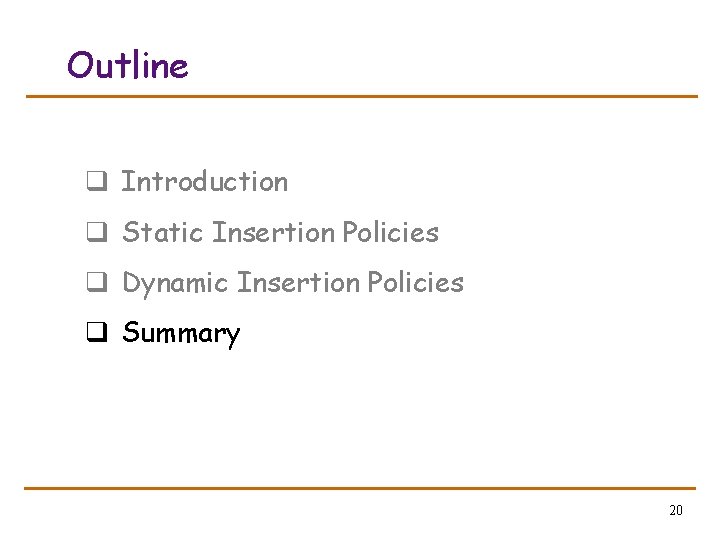Select the Introduction outline item text
Viewport: 720px width, 540px height.
pyautogui.click(x=204, y=182)
